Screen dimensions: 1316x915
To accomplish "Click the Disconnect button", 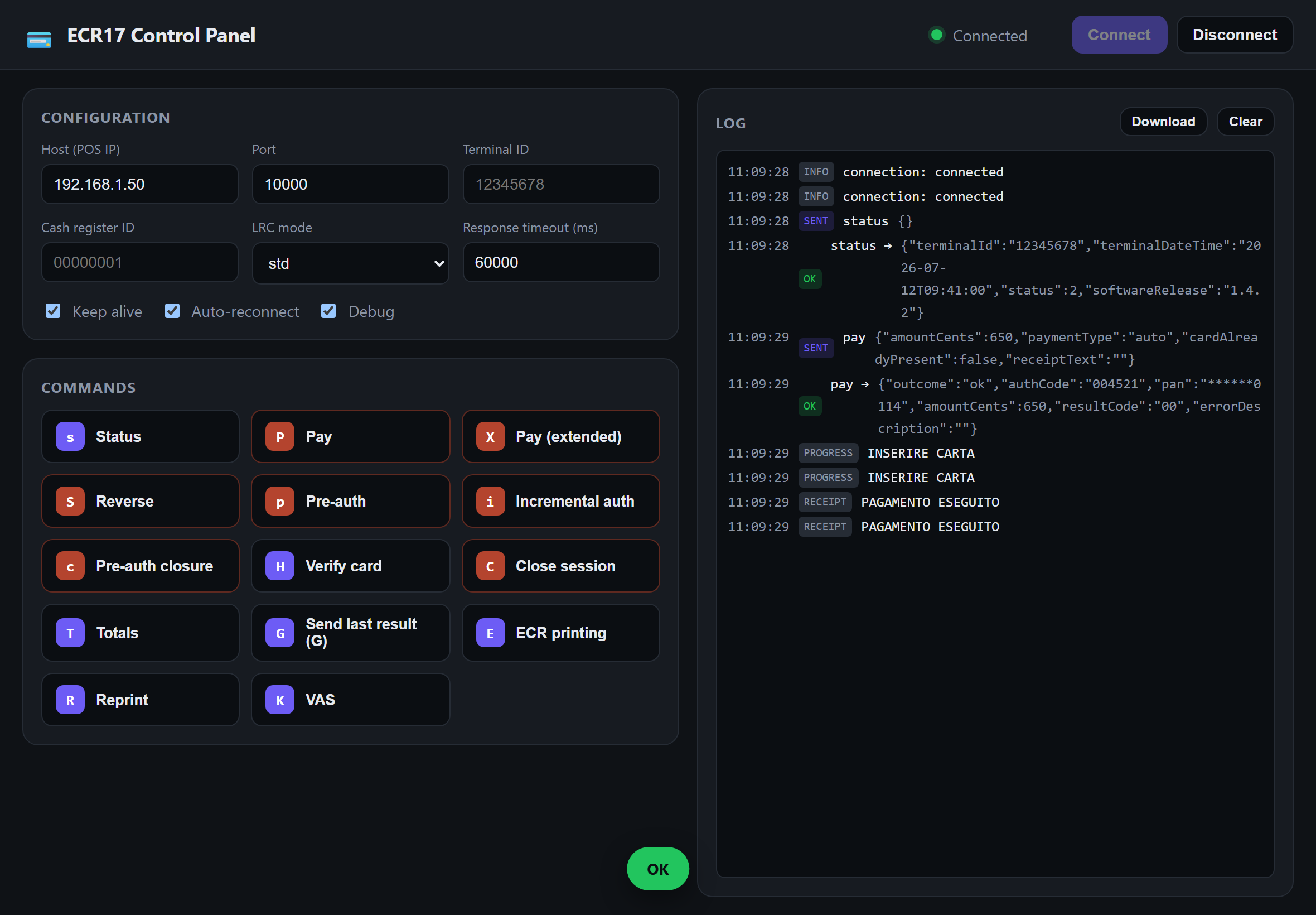I will pyautogui.click(x=1235, y=35).
